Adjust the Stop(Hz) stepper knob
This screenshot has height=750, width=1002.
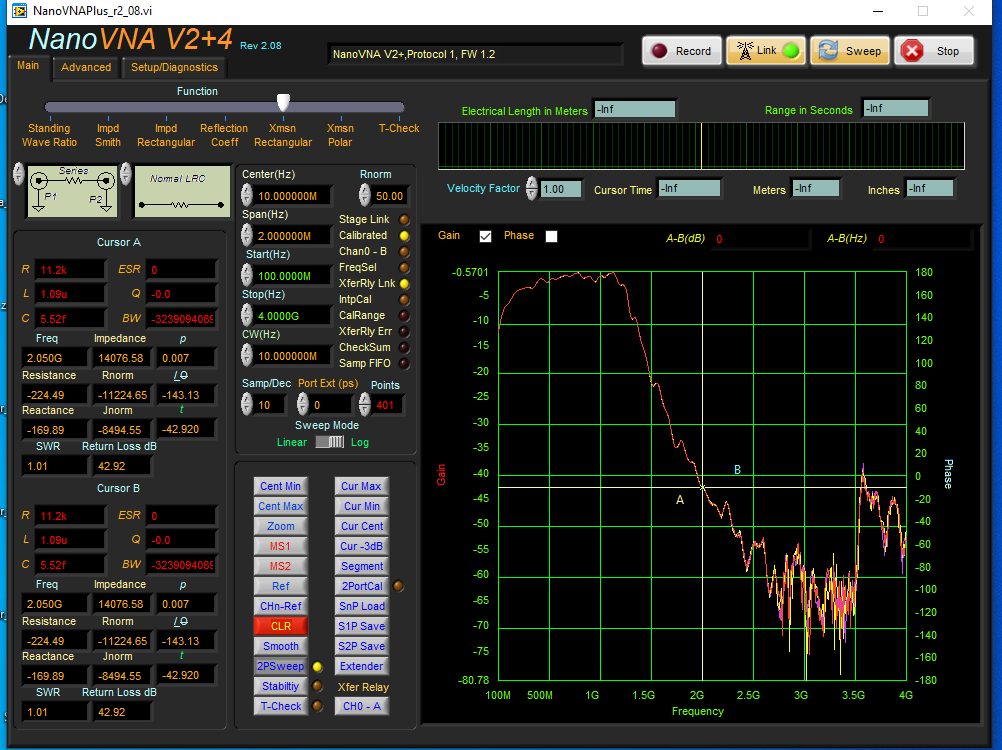pyautogui.click(x=247, y=315)
